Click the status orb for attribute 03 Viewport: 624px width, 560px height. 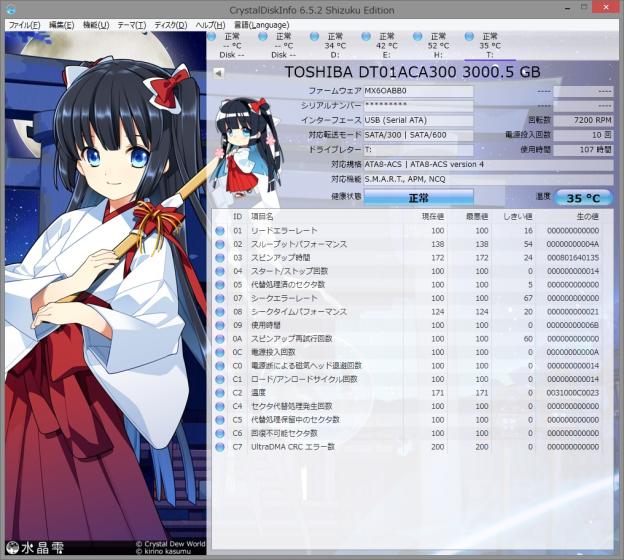click(220, 258)
